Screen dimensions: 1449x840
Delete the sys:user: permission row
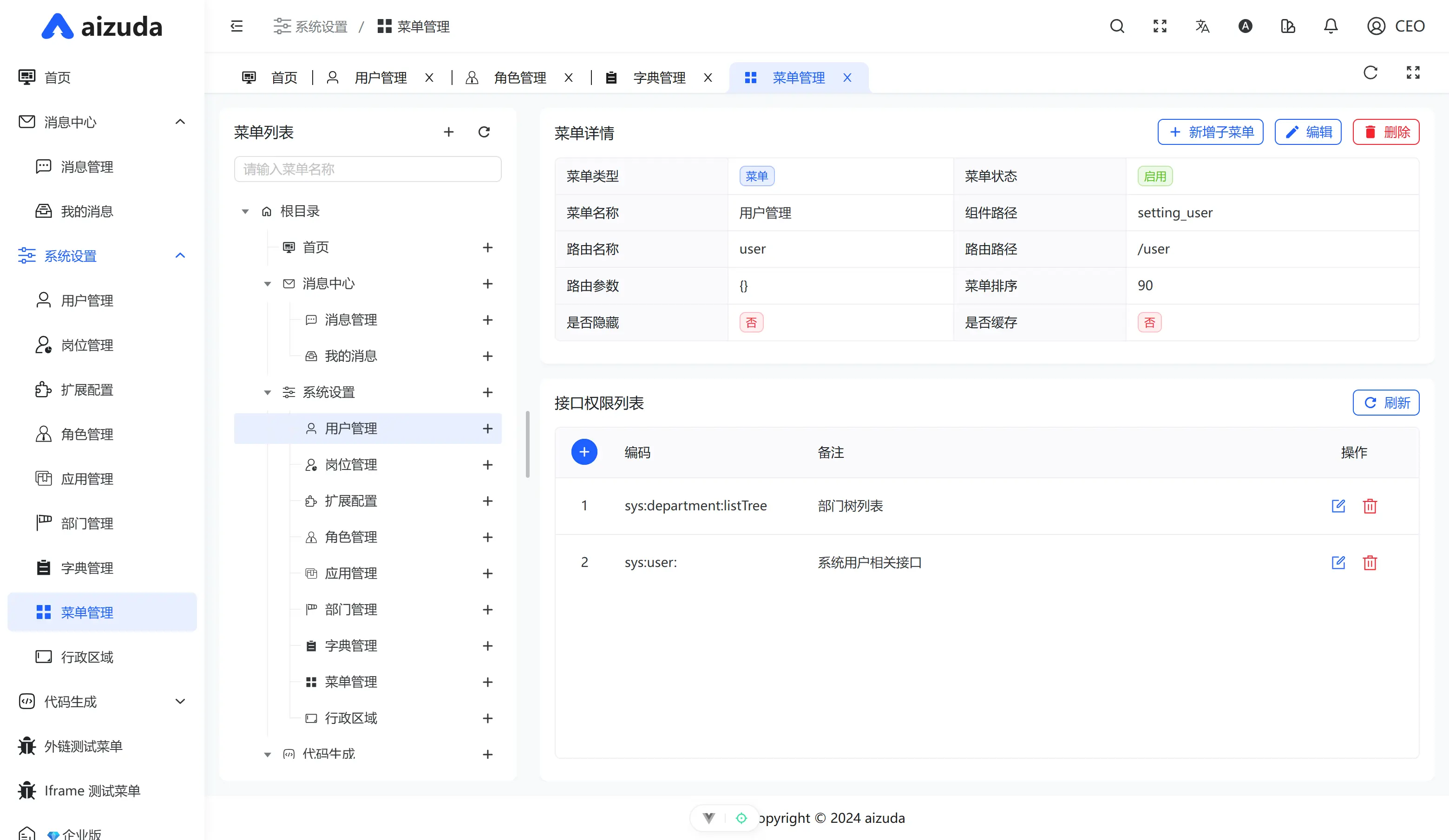click(1370, 562)
